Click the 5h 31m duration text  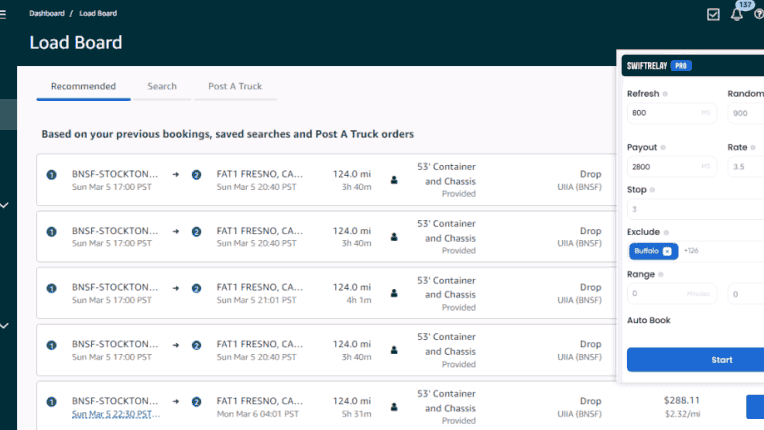(x=356, y=414)
